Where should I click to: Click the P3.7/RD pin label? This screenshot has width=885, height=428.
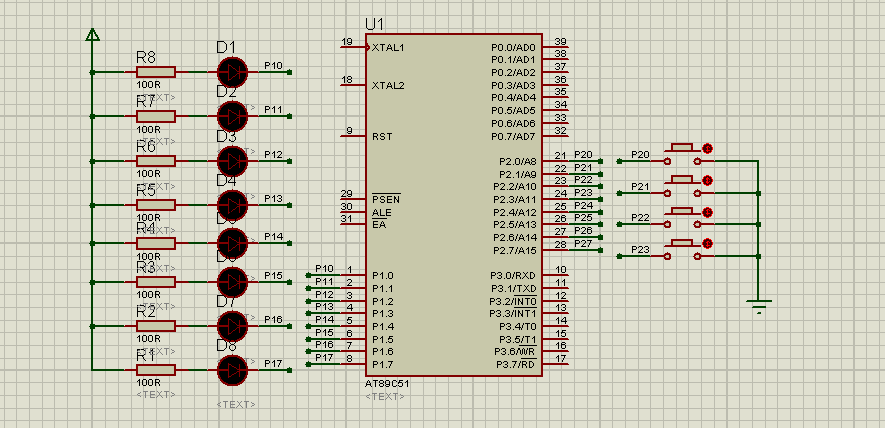point(516,365)
